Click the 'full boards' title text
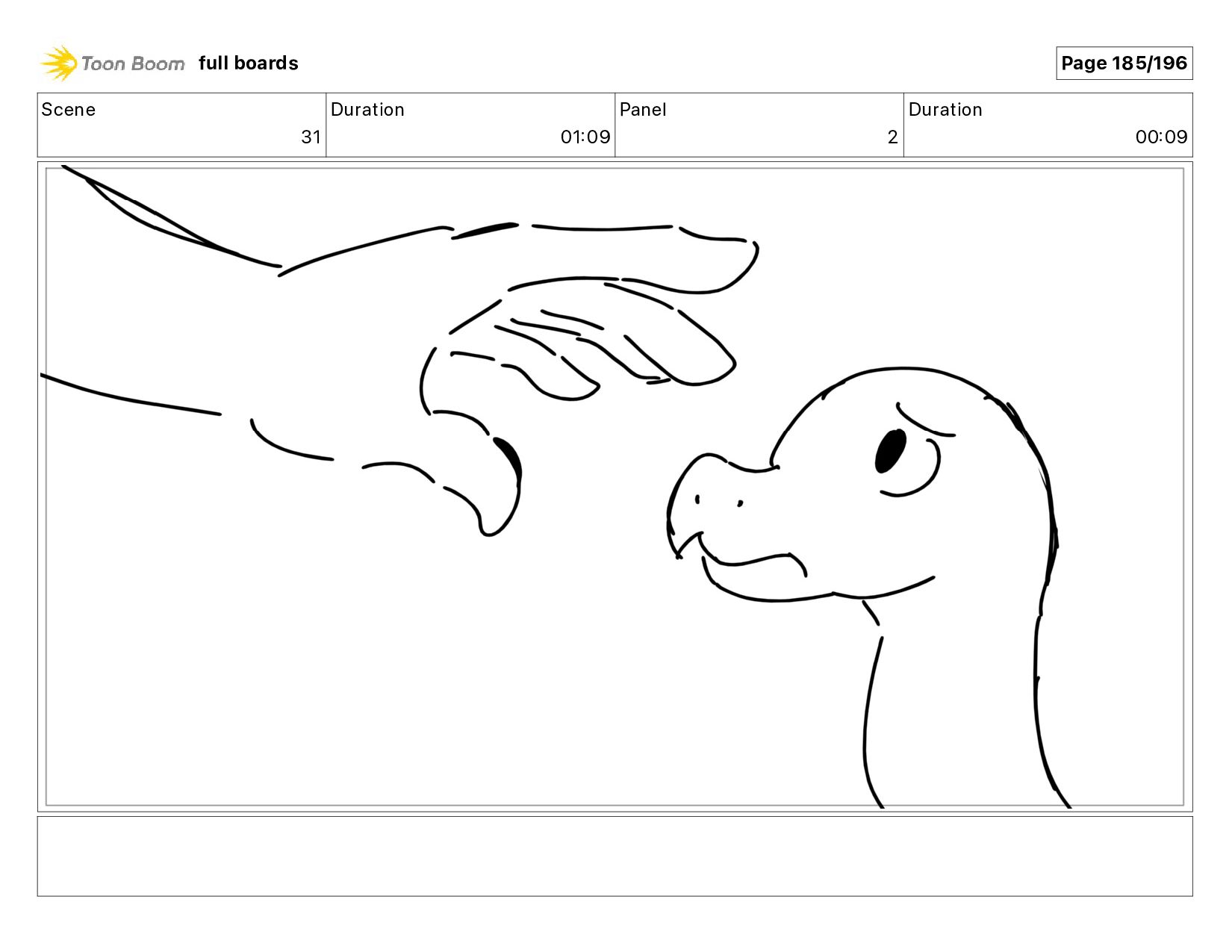The image size is (1232, 952). pos(249,63)
